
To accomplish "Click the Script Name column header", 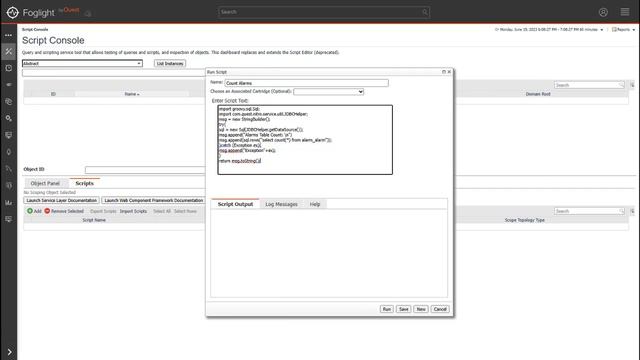I will [x=94, y=220].
